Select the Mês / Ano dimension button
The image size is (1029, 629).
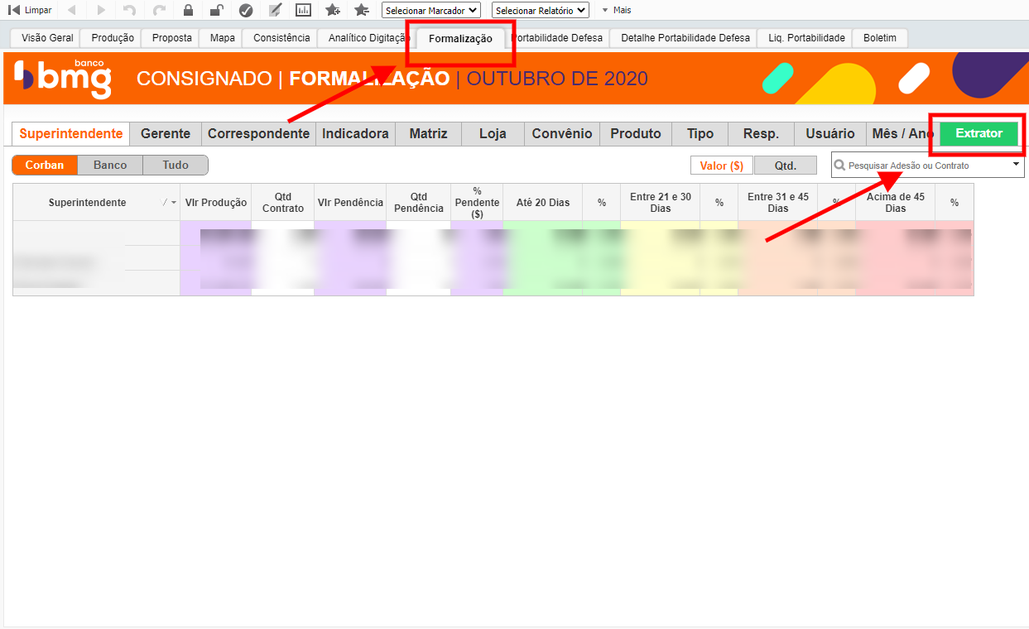click(x=902, y=134)
